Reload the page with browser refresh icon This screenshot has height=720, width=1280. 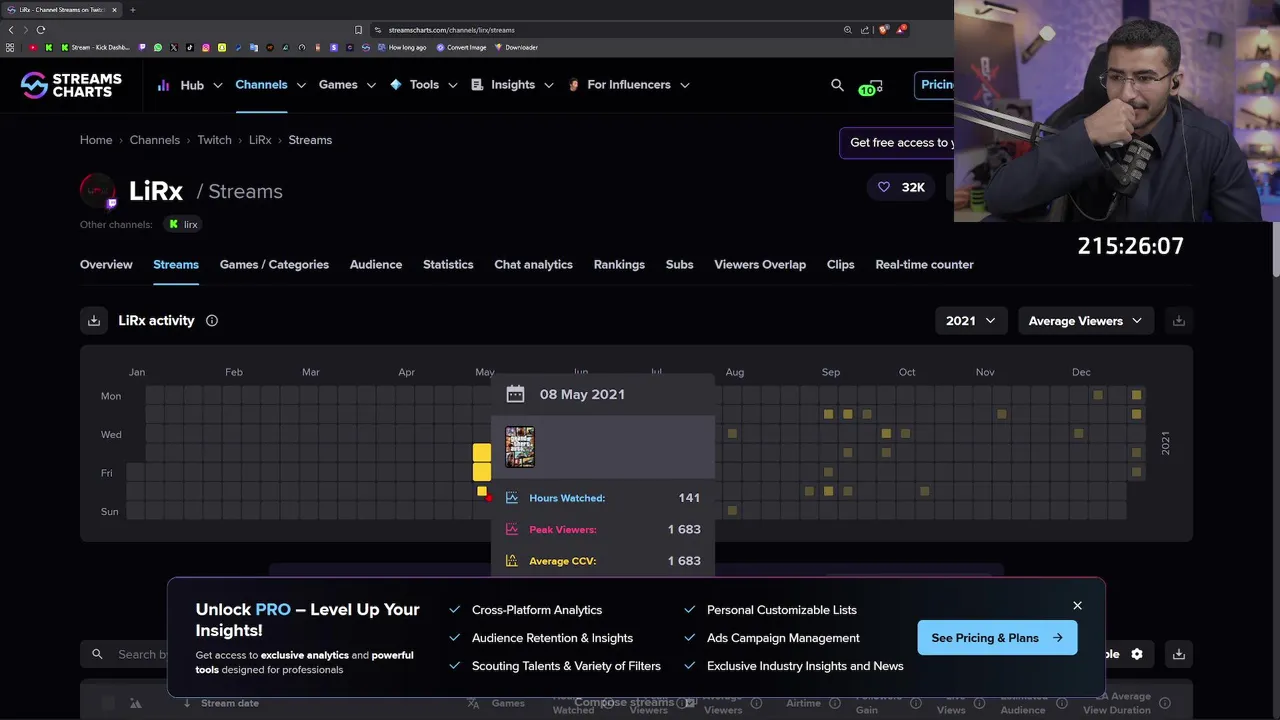(x=41, y=30)
